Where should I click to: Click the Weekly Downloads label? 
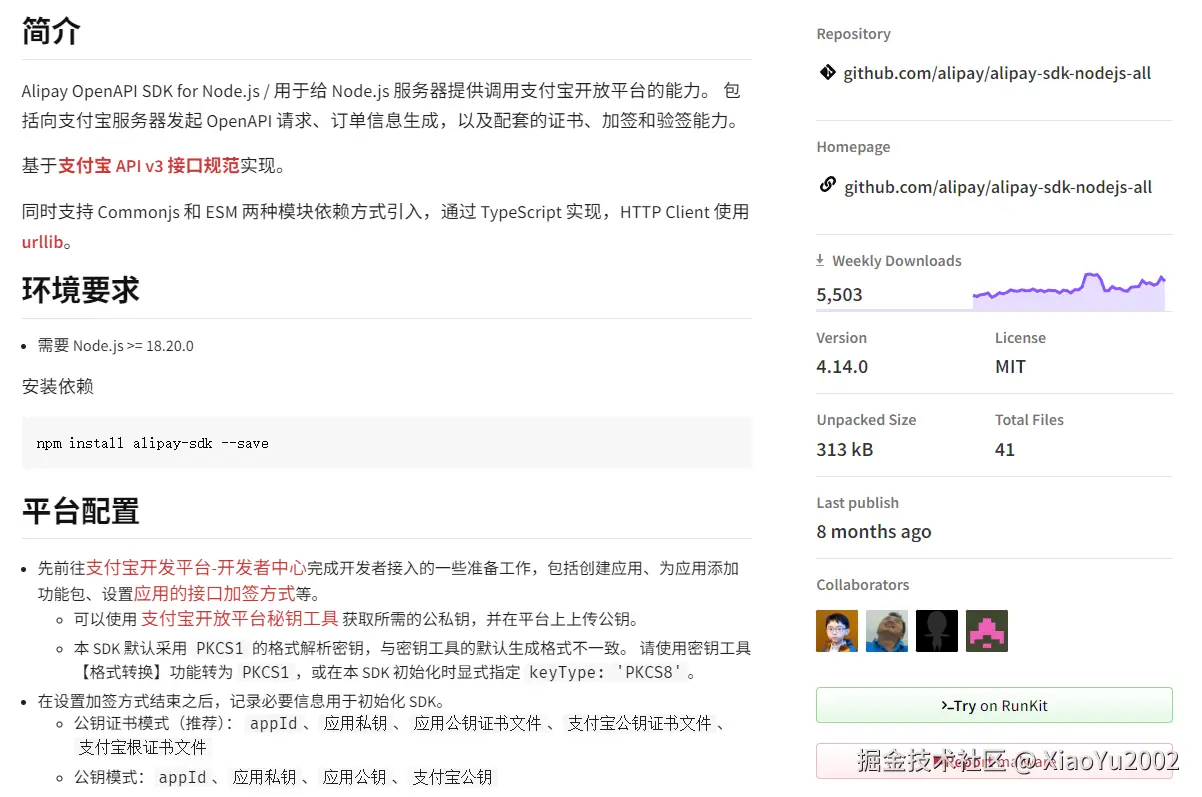(x=897, y=261)
